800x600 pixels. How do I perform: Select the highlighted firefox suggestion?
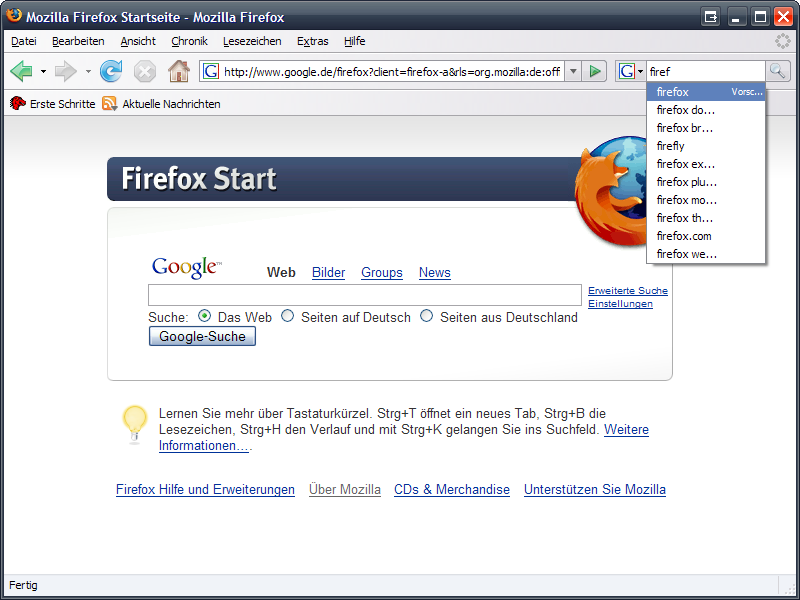coord(706,92)
